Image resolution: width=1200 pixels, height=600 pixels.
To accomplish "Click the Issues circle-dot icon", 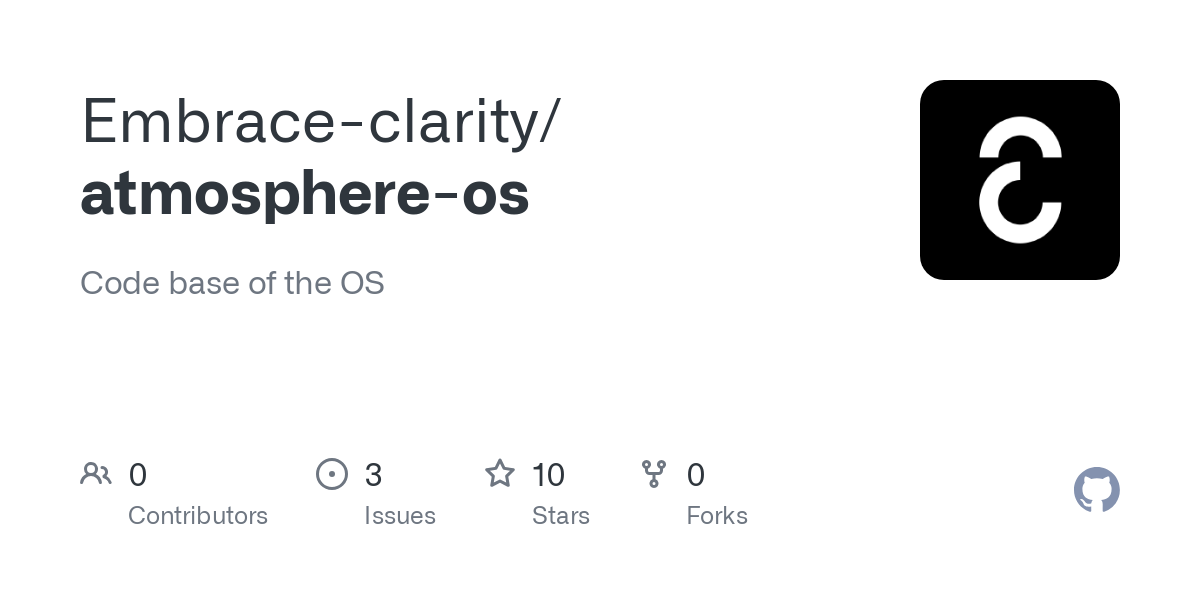I will [332, 473].
